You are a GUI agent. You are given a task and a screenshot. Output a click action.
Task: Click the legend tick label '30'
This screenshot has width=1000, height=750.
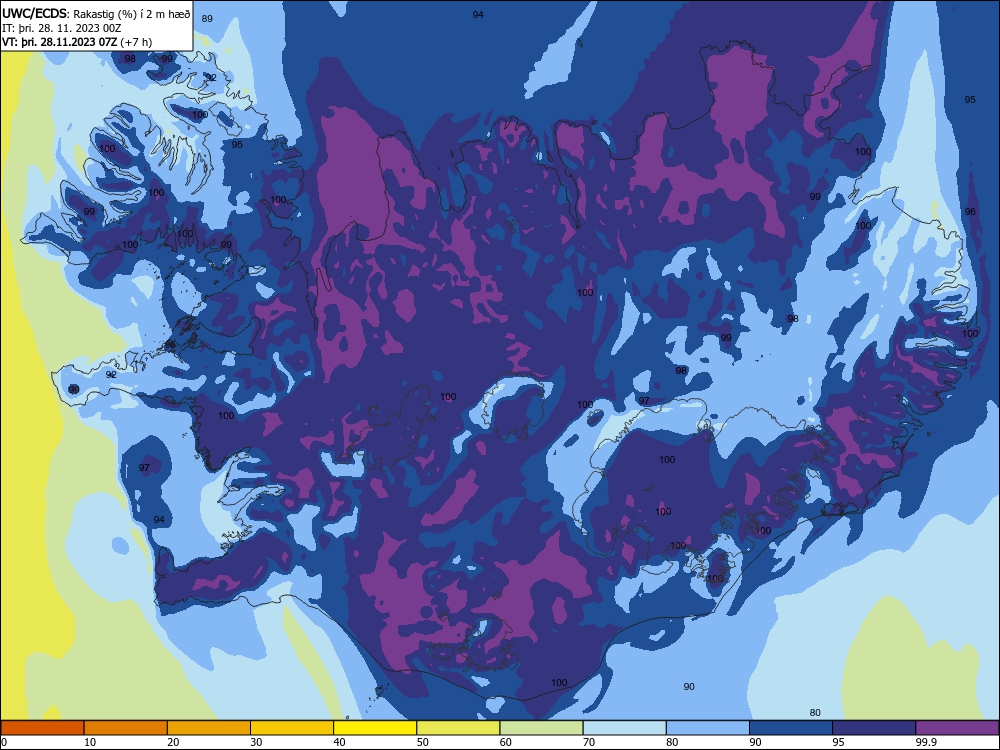coord(256,742)
